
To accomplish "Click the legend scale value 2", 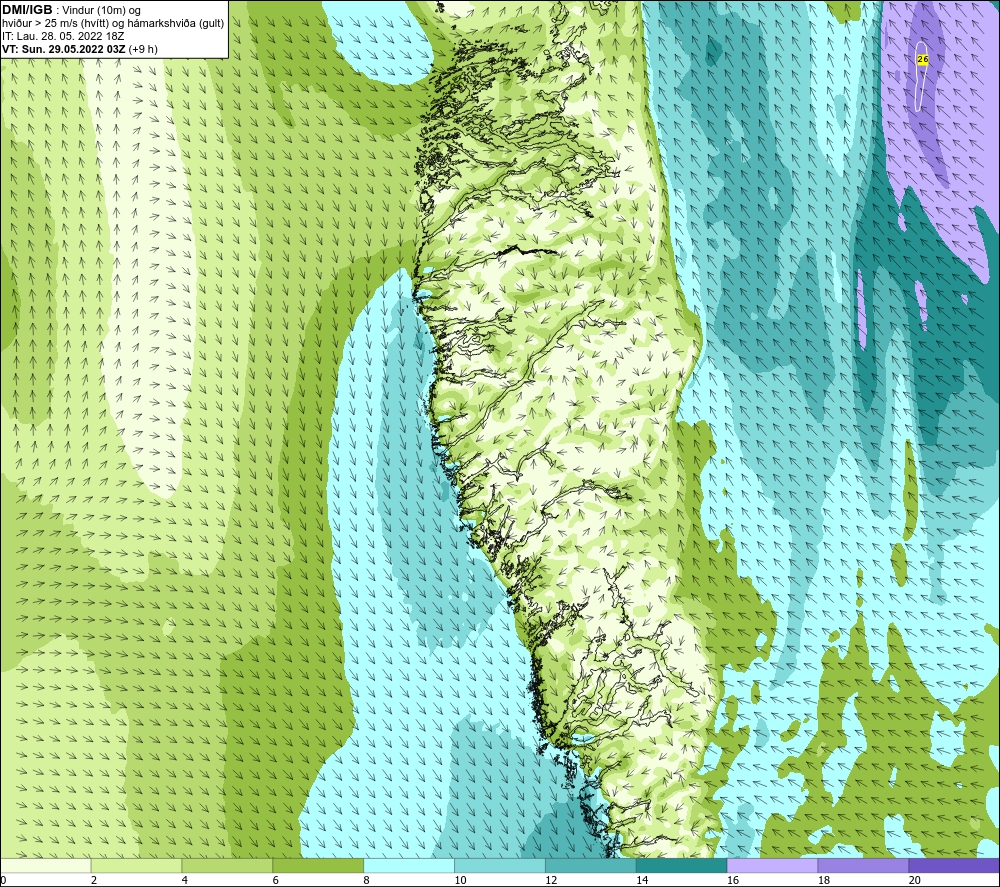I will [x=94, y=880].
